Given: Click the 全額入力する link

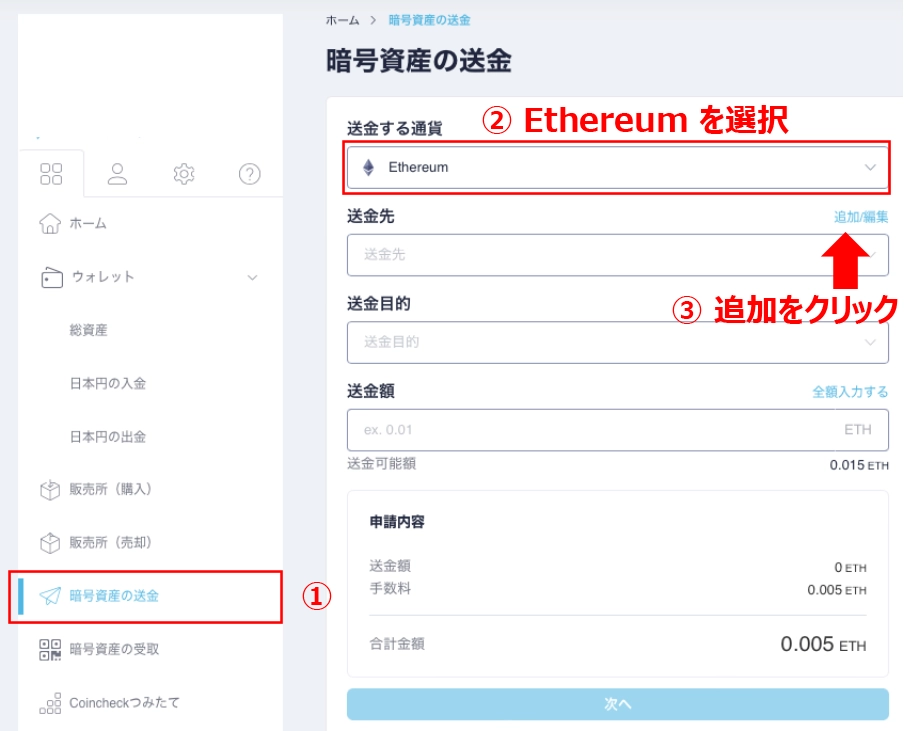Looking at the screenshot, I should [x=850, y=392].
